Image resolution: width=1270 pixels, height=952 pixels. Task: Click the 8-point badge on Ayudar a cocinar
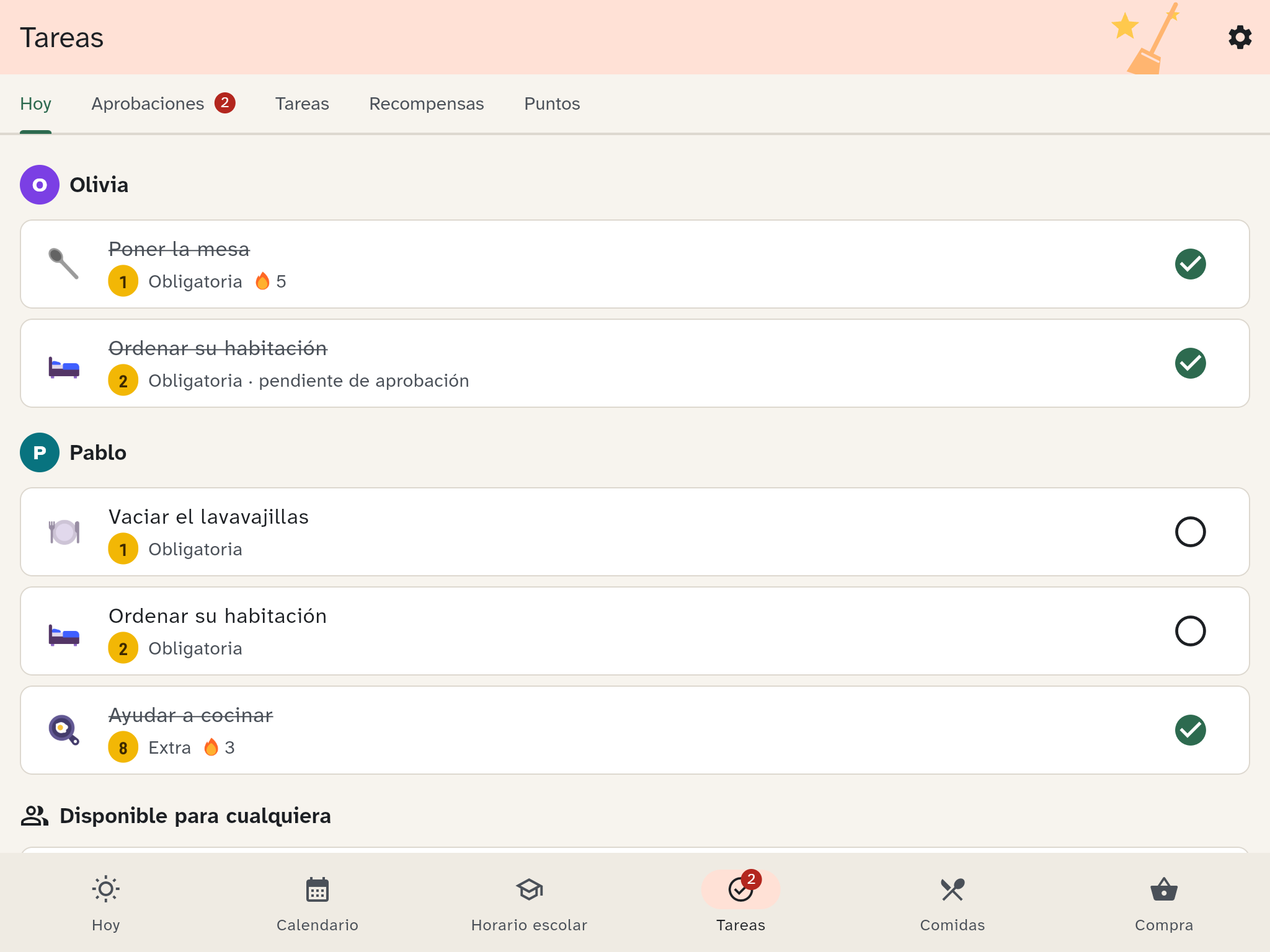[x=123, y=747]
